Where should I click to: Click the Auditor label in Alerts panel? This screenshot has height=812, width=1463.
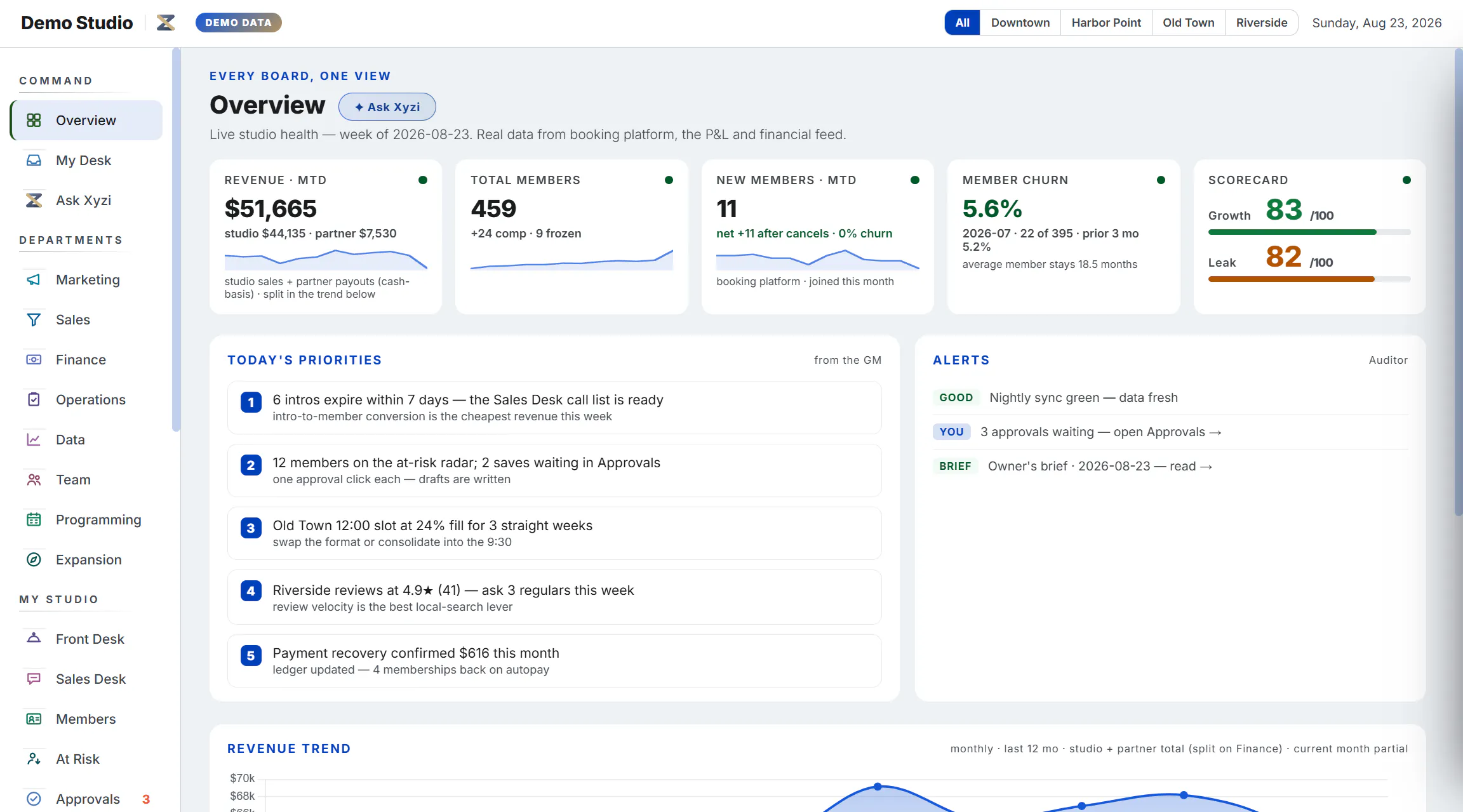pyautogui.click(x=1388, y=360)
